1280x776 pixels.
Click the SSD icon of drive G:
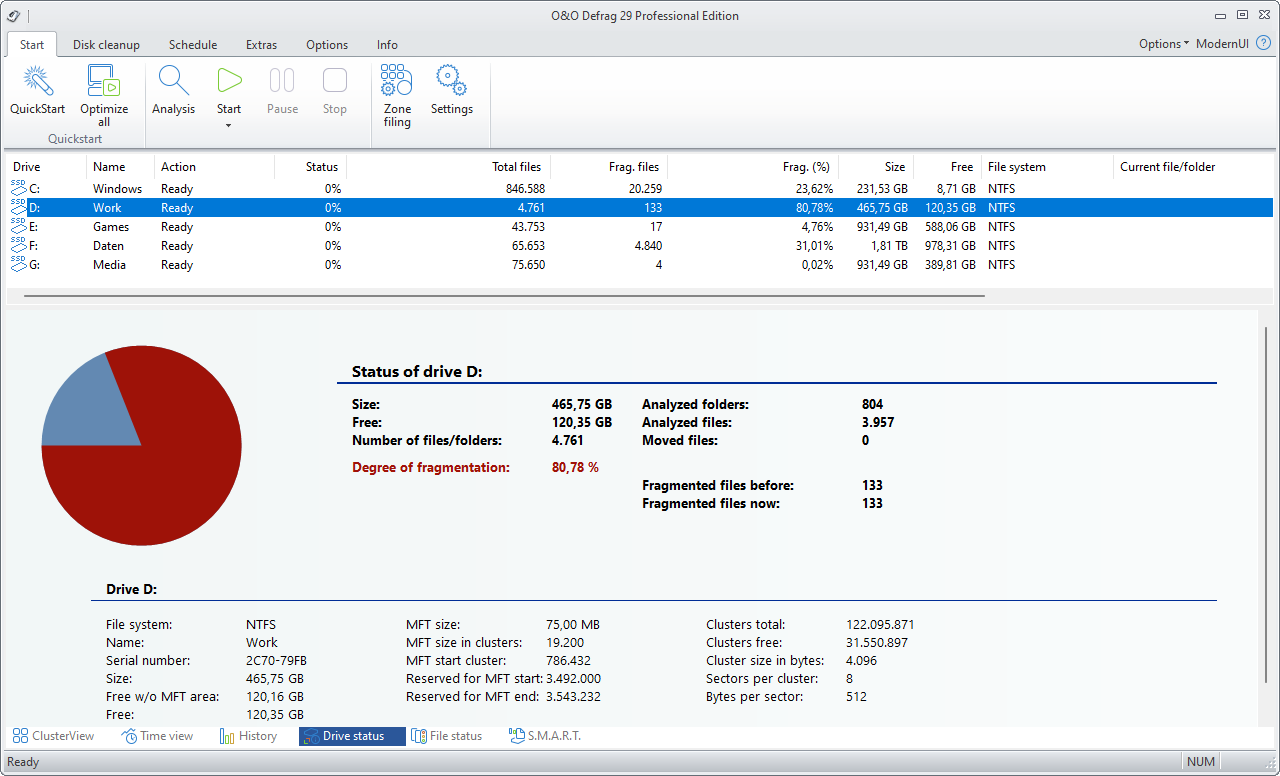click(18, 264)
